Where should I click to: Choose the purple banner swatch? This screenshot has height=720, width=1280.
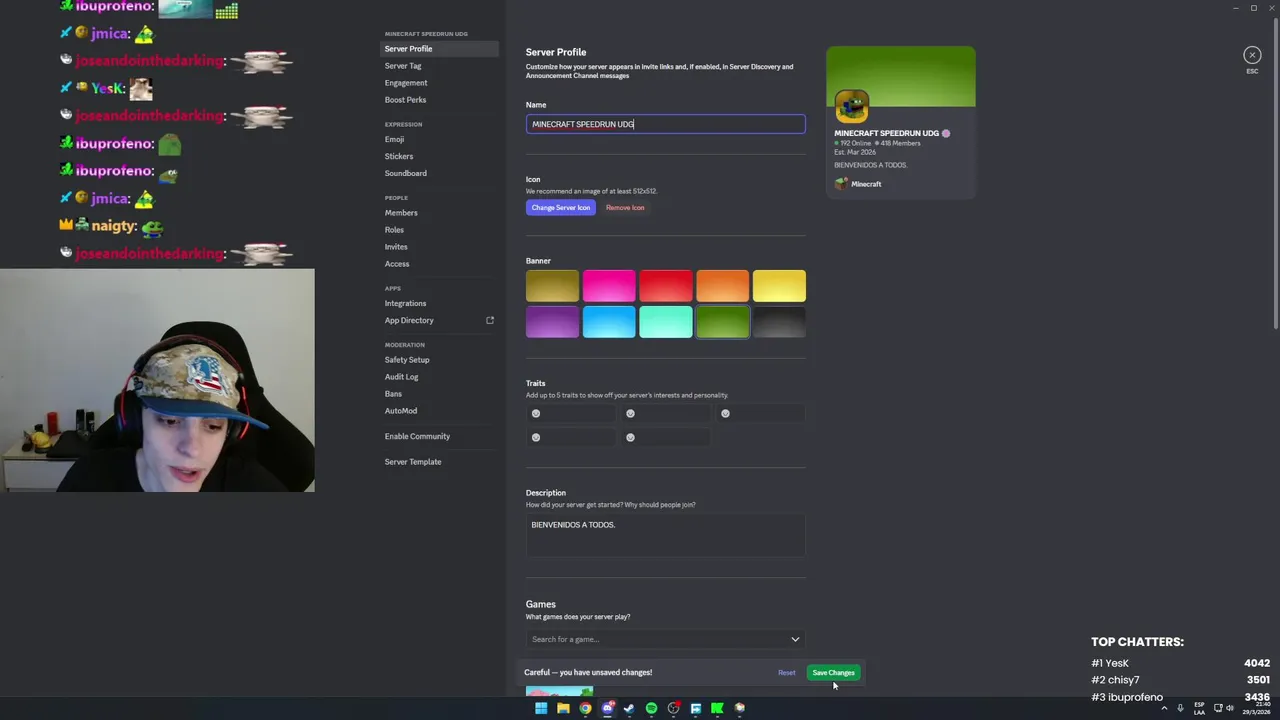point(552,322)
